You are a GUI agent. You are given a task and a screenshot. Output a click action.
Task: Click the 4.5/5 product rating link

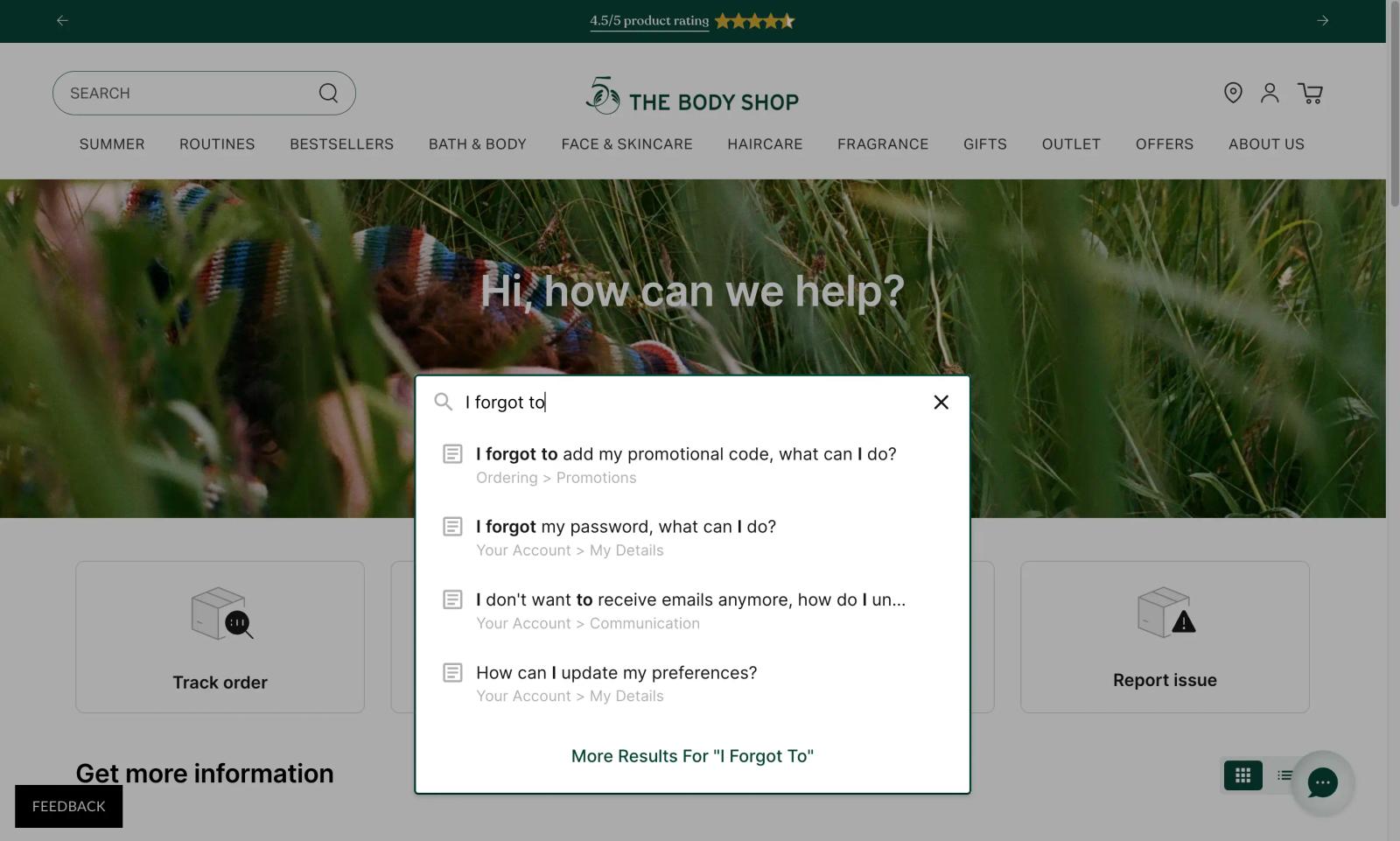[649, 20]
